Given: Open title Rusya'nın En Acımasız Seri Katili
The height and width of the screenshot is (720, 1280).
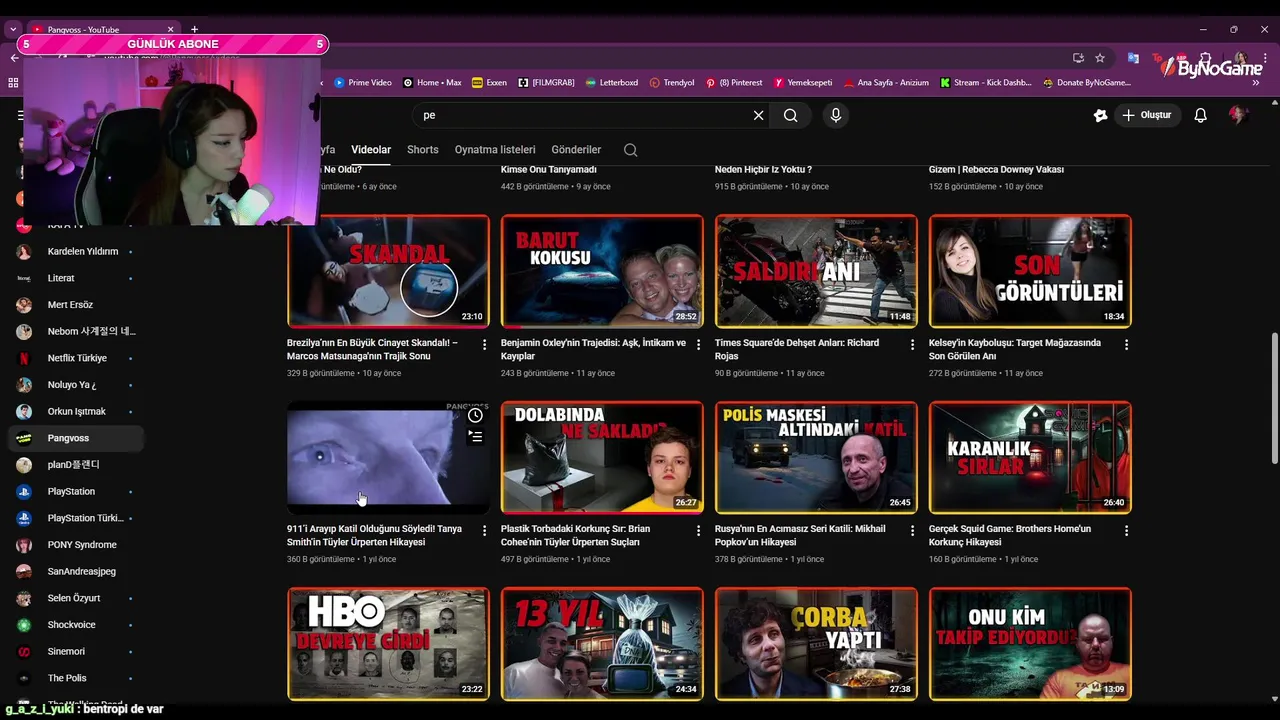Looking at the screenshot, I should click(x=800, y=535).
